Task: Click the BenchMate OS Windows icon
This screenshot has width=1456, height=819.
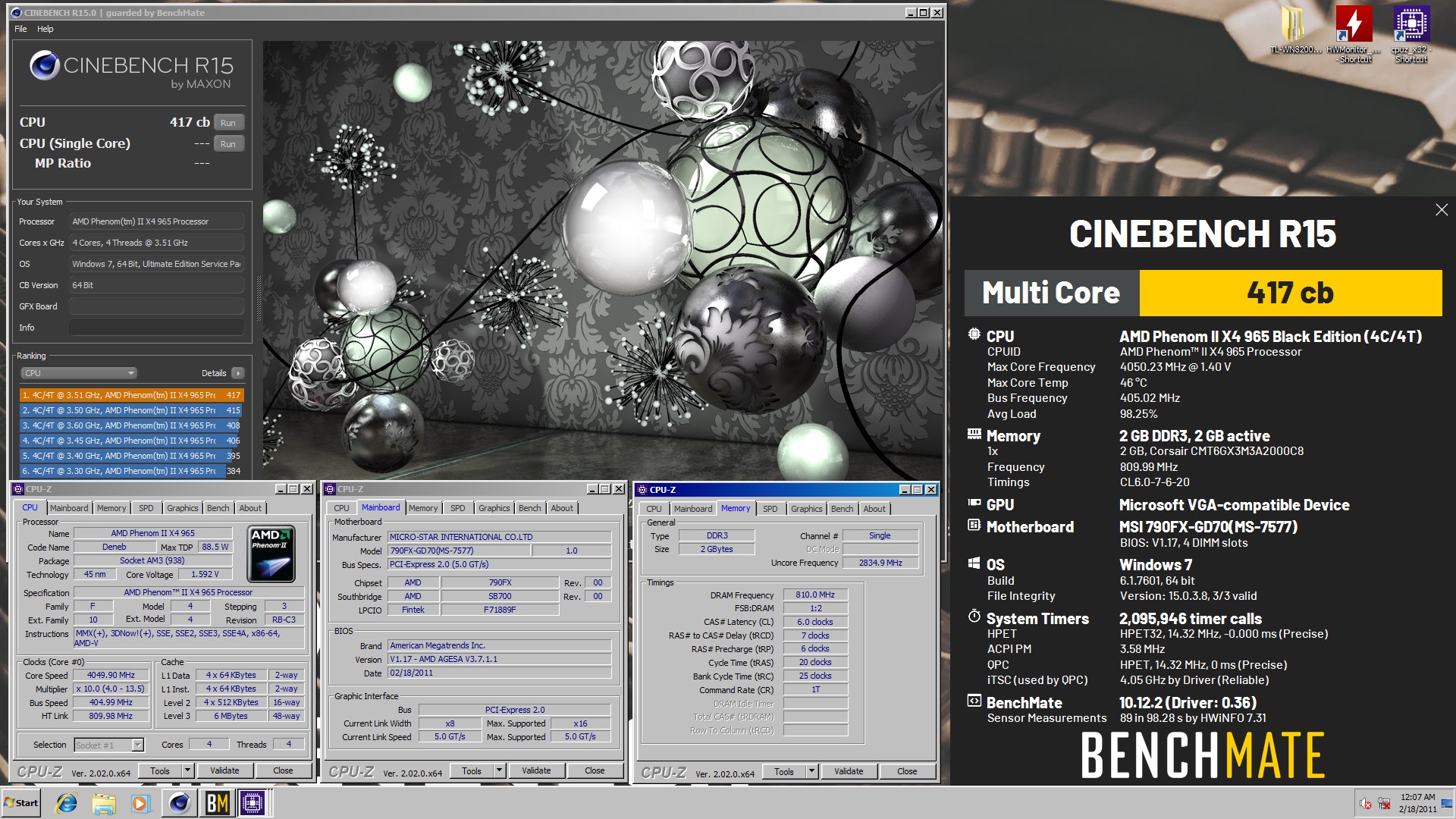Action: coord(974,563)
